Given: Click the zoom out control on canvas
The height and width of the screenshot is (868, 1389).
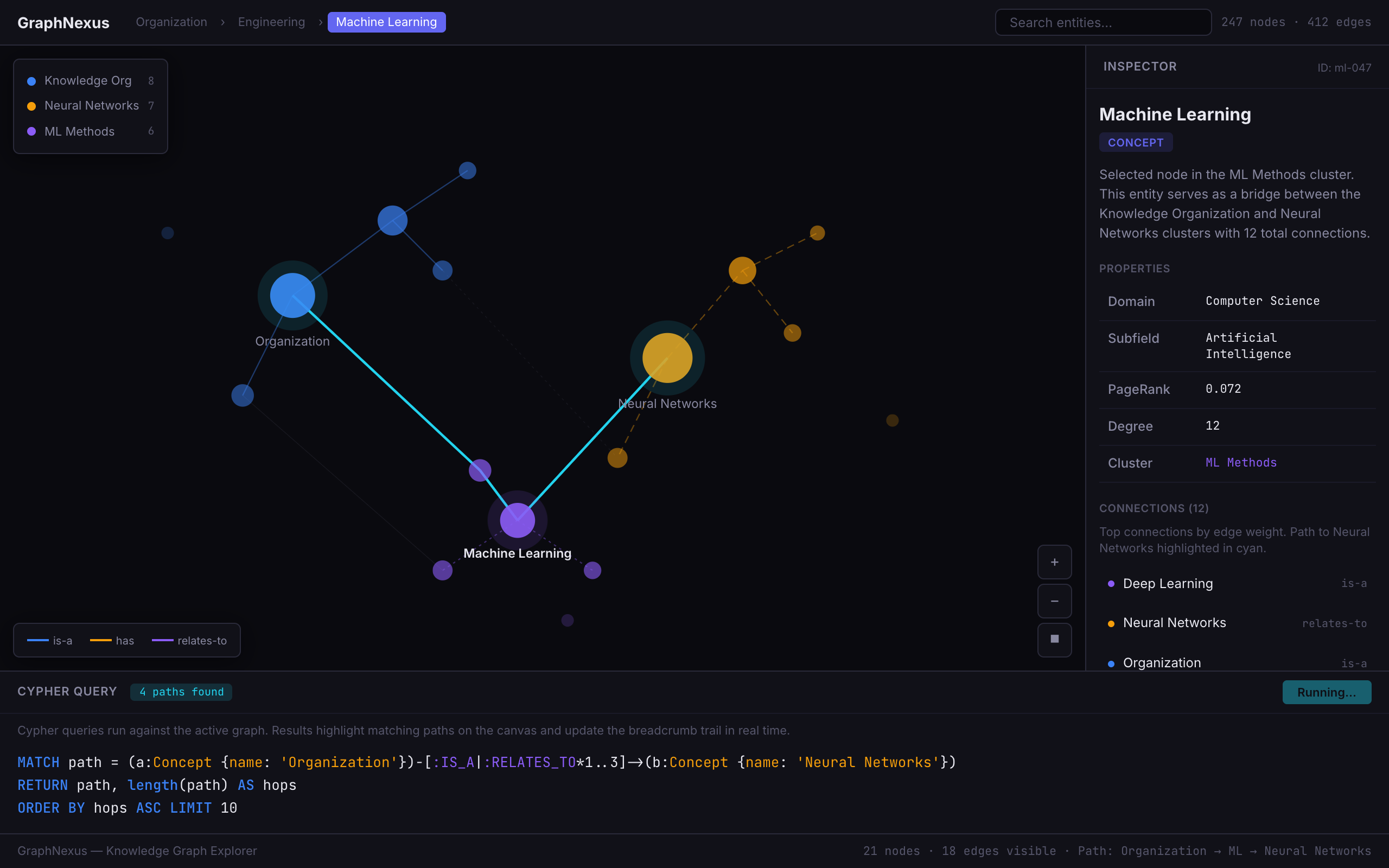Looking at the screenshot, I should [x=1054, y=601].
